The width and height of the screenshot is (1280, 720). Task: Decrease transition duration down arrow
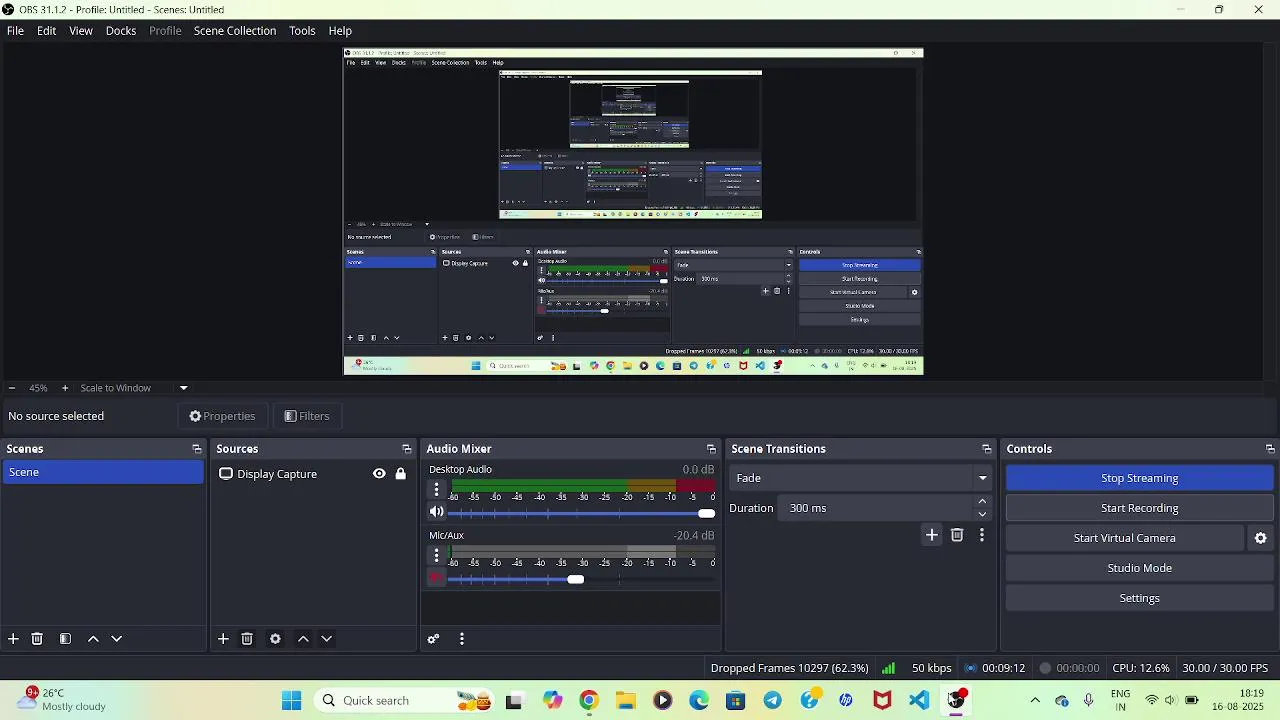(982, 514)
